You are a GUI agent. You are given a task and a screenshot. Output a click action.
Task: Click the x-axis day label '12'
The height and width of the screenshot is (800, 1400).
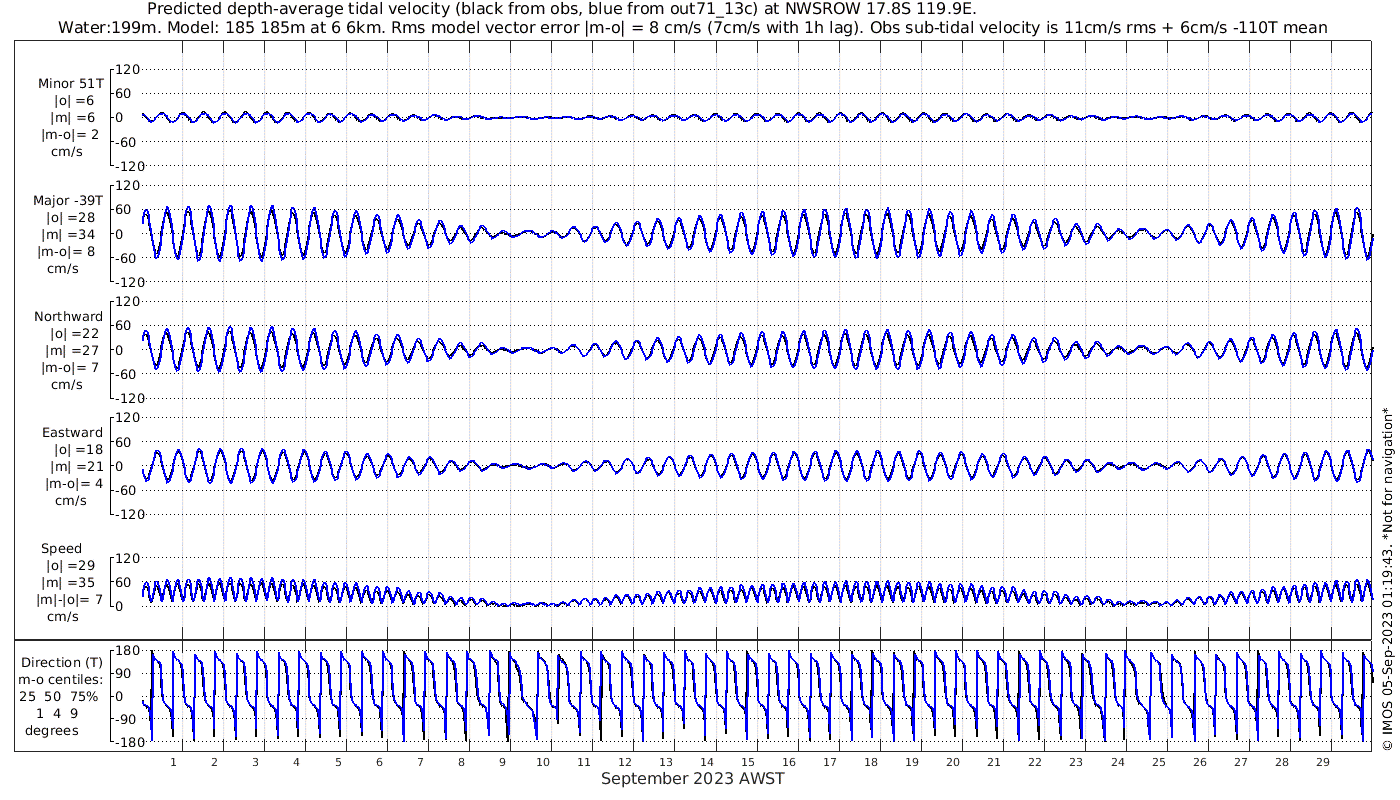point(625,762)
